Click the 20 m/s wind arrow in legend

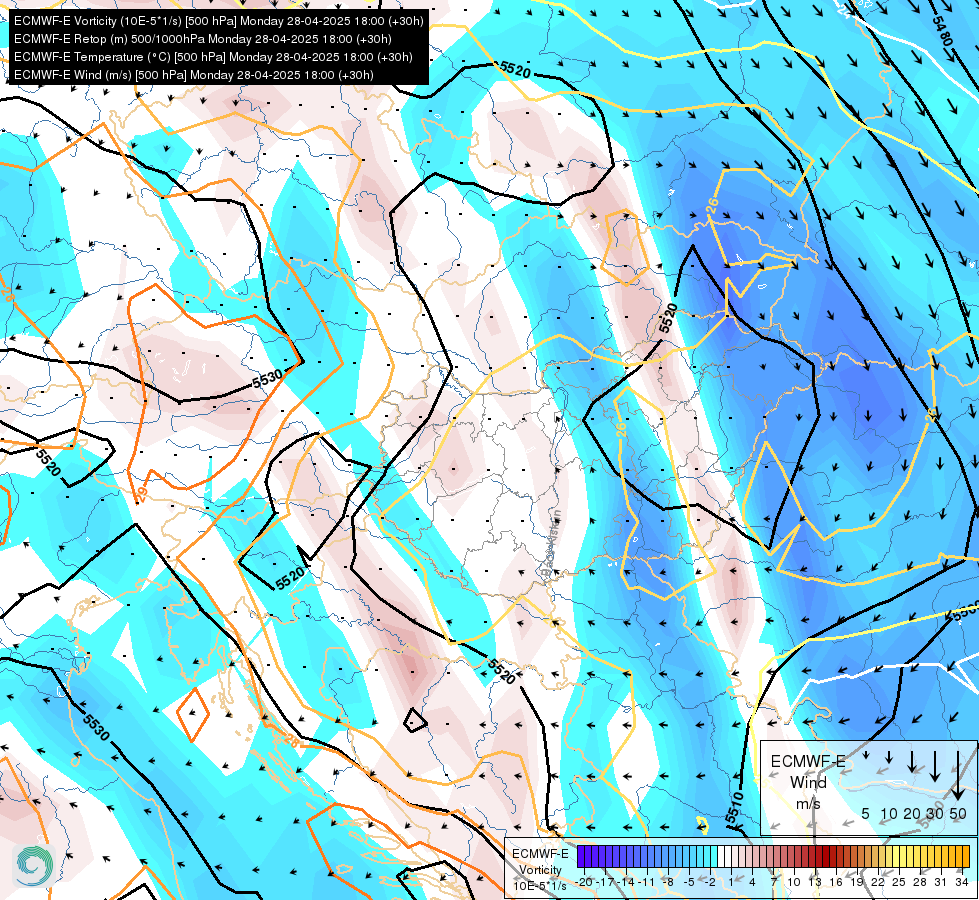coord(912,761)
